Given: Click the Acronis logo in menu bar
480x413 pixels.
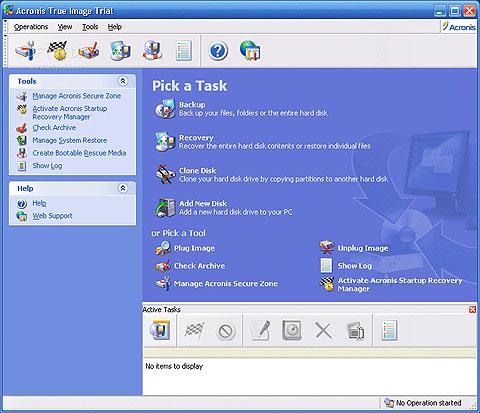Looking at the screenshot, I should 459,27.
